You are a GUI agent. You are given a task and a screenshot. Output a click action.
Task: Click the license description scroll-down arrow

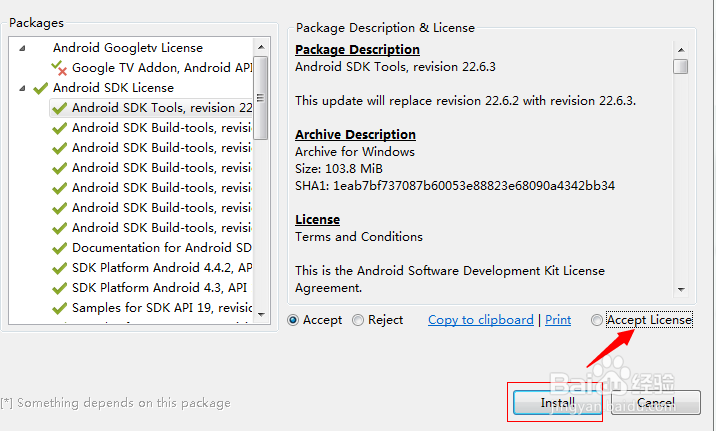(681, 289)
